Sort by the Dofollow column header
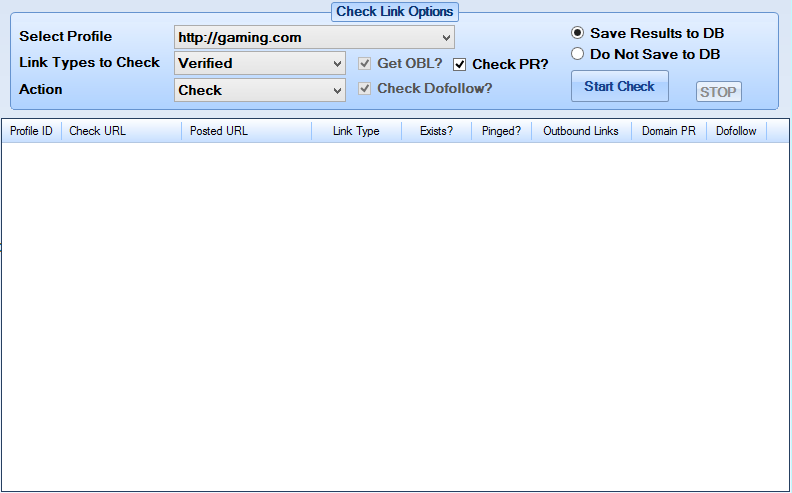This screenshot has width=792, height=493. [x=736, y=131]
